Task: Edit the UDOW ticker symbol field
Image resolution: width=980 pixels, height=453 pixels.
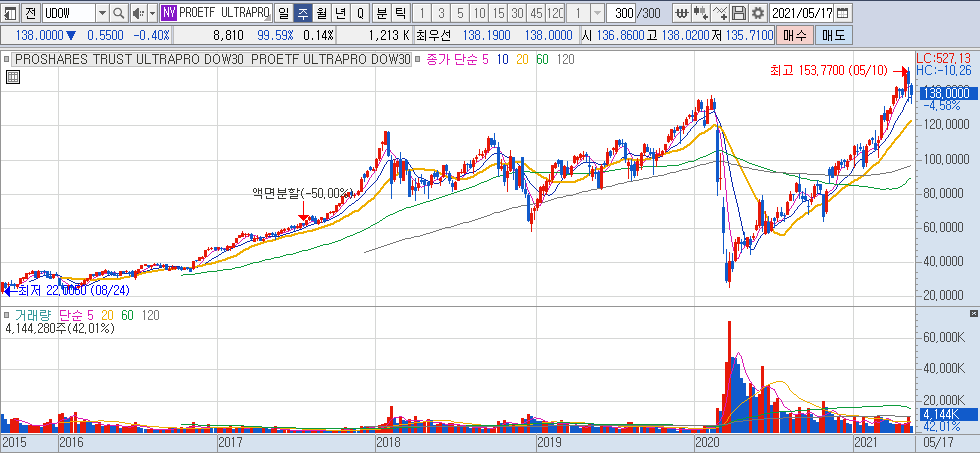Action: tap(69, 12)
